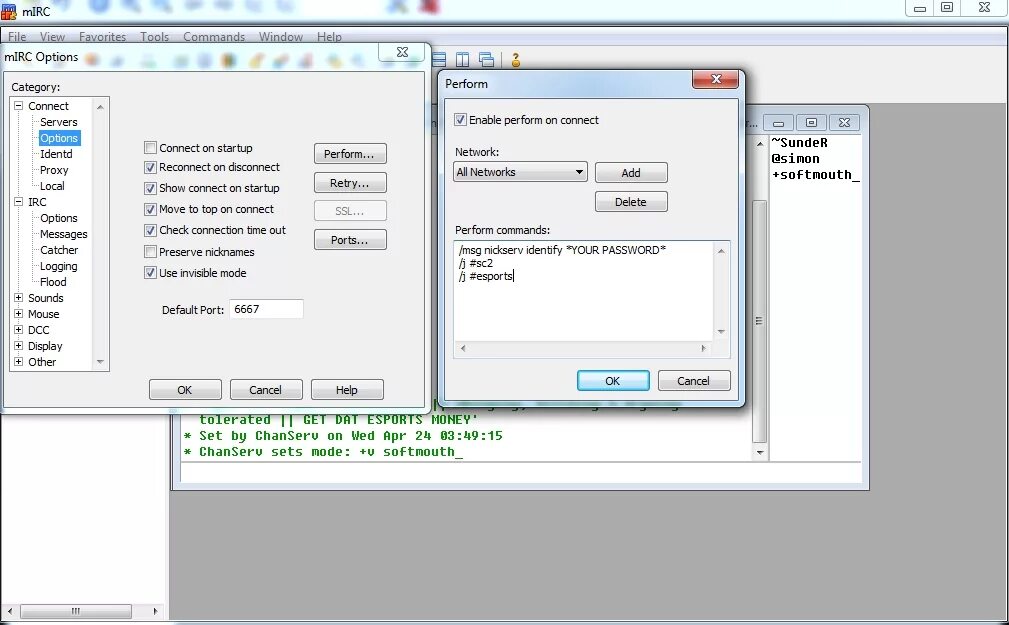
Task: Click the Default Port field
Action: (x=266, y=309)
